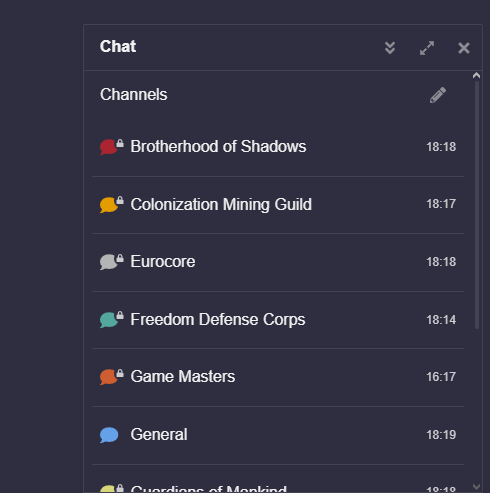490x493 pixels.
Task: Open the Colonization Mining Guild channel
Action: pyautogui.click(x=278, y=205)
